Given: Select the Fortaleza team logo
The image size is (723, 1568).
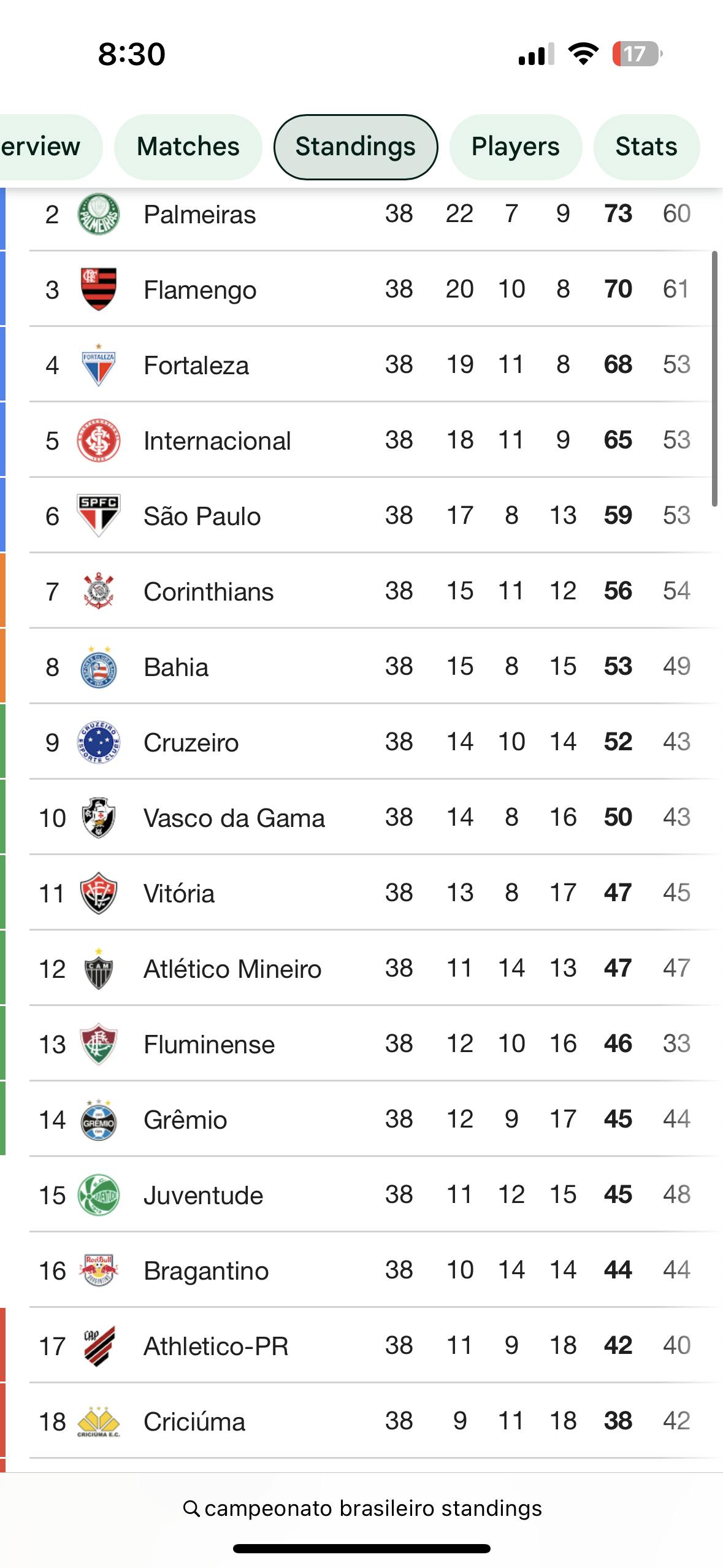Looking at the screenshot, I should (x=98, y=366).
